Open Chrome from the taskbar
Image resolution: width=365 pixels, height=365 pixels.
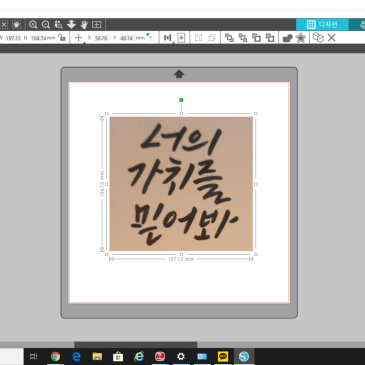pyautogui.click(x=55, y=356)
